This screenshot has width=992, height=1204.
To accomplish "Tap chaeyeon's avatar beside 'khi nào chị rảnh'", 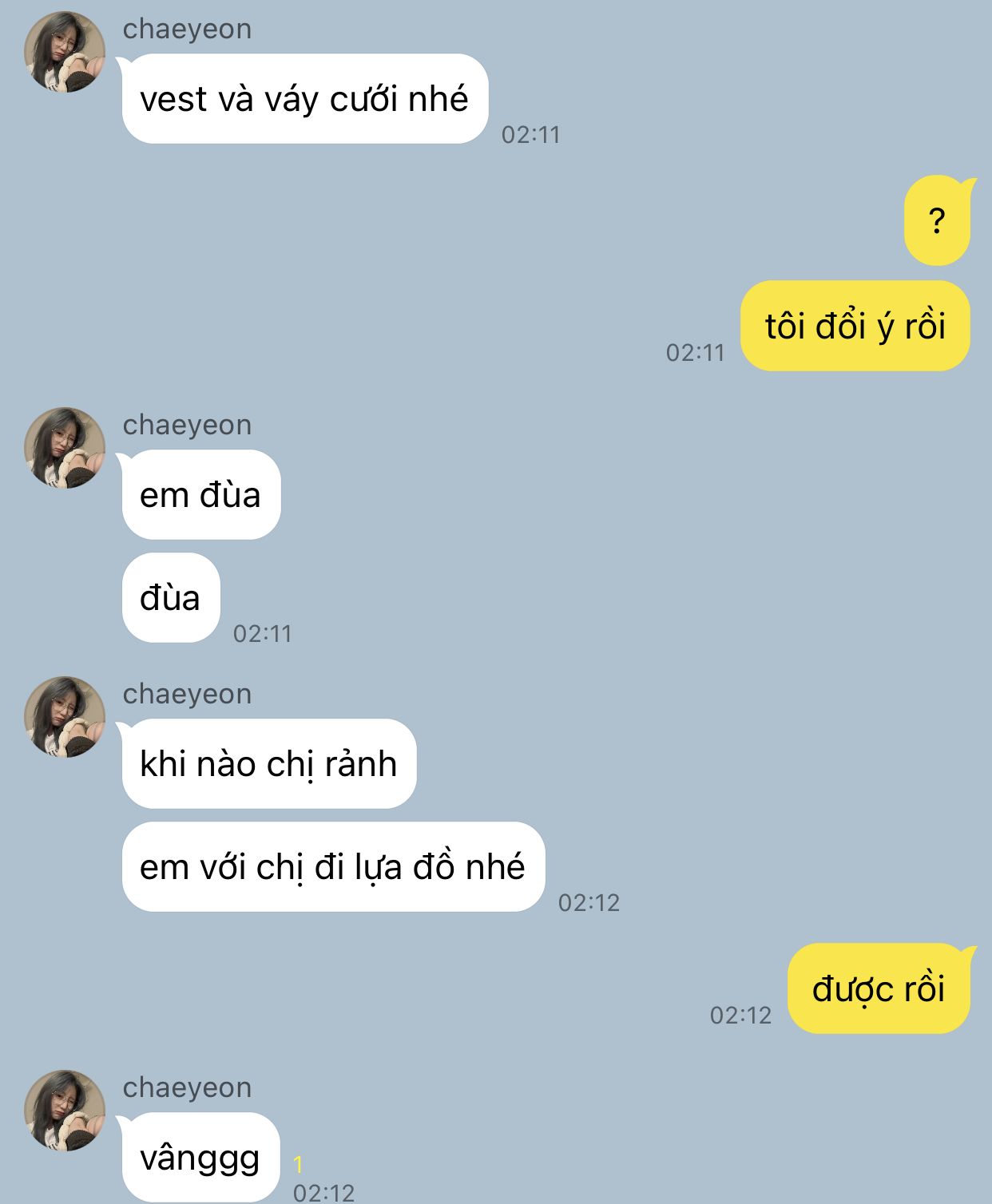I will [65, 717].
